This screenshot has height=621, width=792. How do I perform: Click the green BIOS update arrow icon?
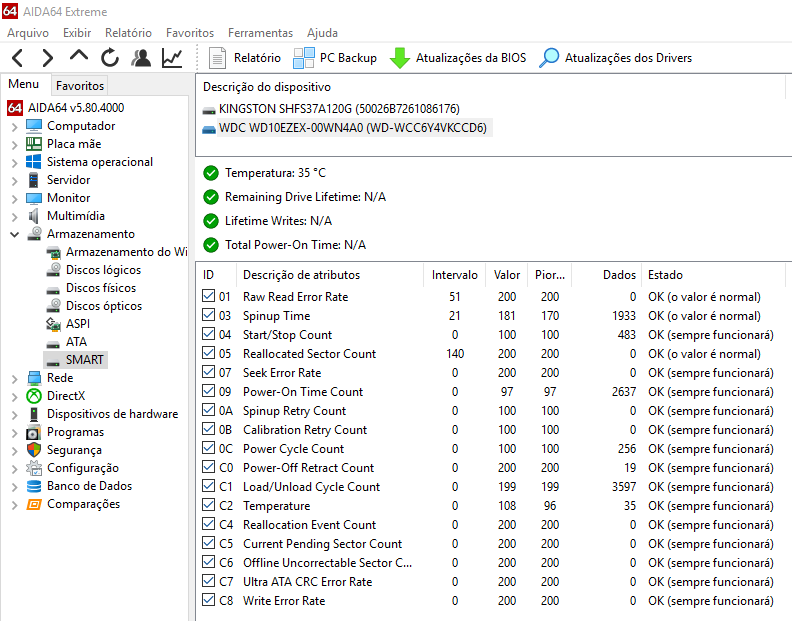click(400, 58)
